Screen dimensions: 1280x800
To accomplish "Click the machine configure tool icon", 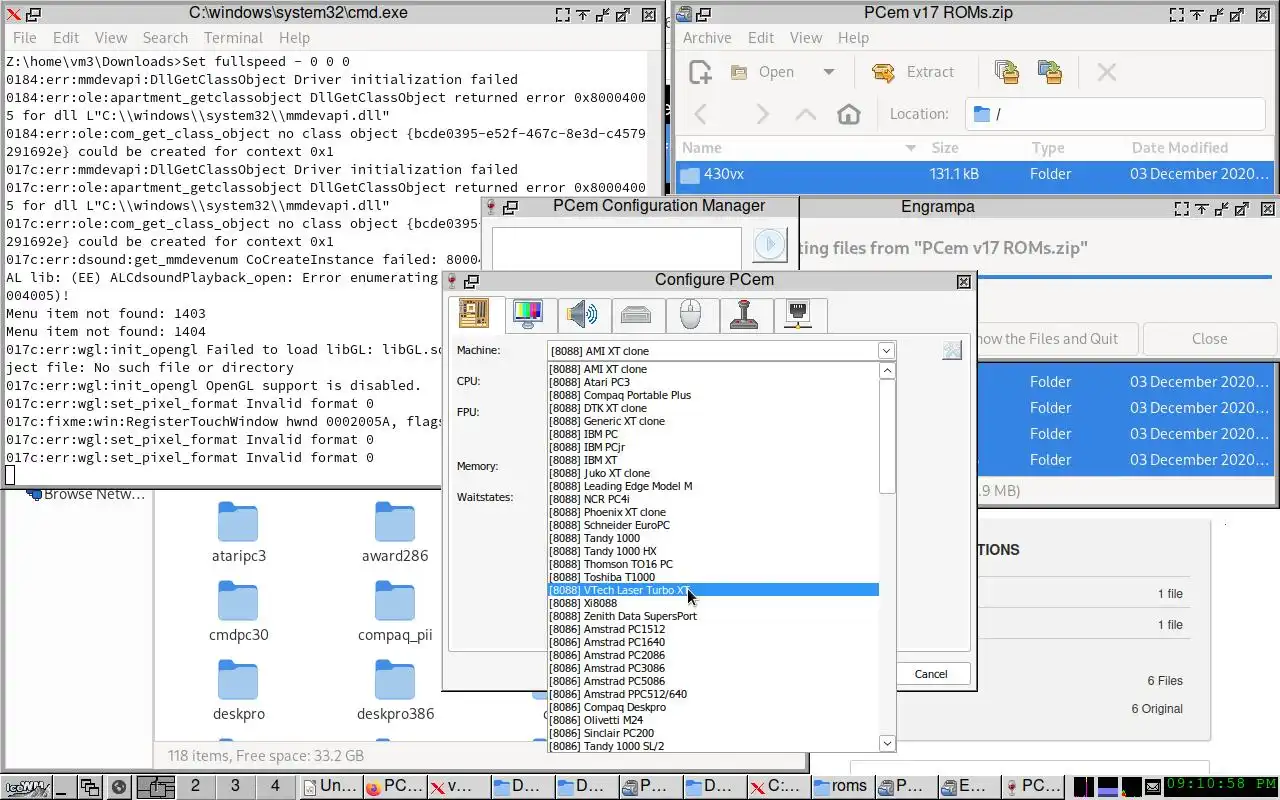I will 952,350.
